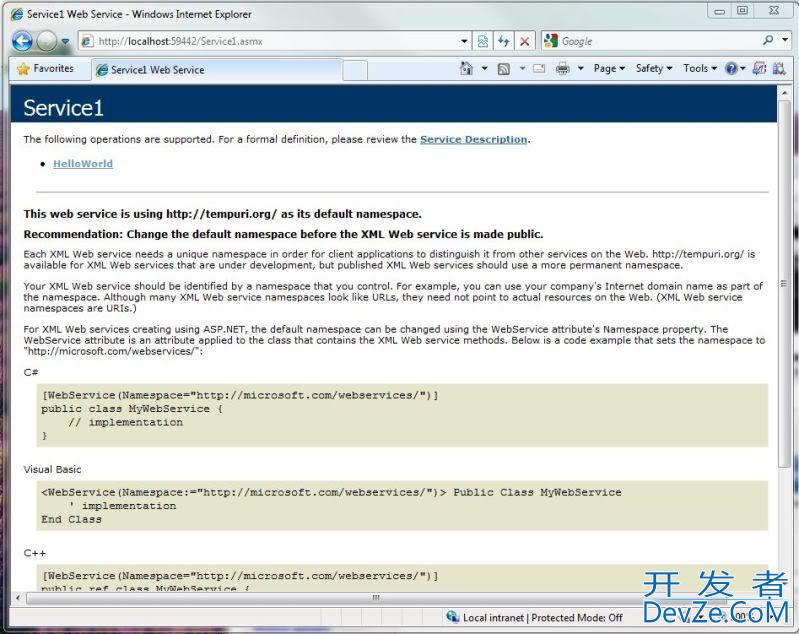Click the grayed Forward navigation button
The width and height of the screenshot is (799, 634).
point(47,41)
